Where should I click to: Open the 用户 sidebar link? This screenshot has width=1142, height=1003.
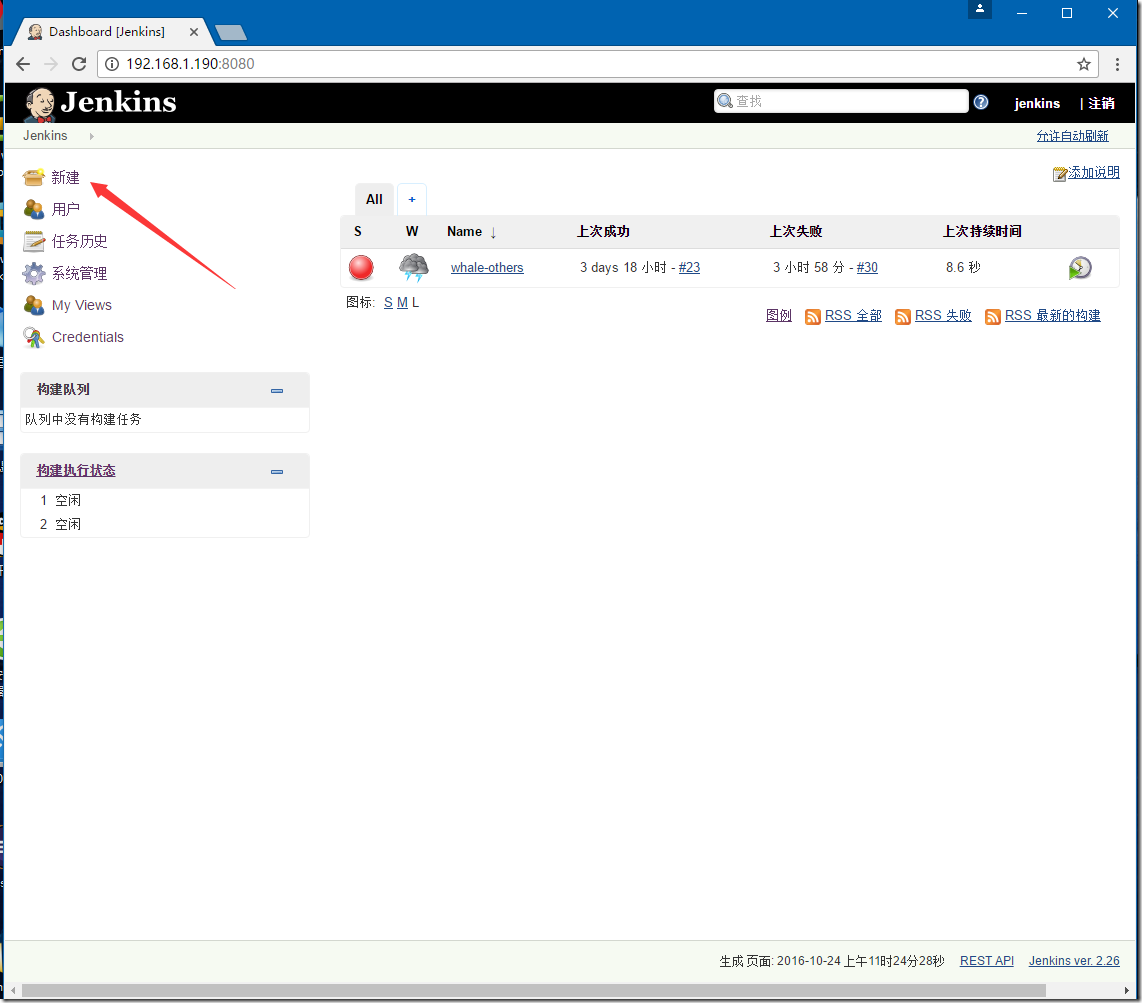click(x=66, y=209)
